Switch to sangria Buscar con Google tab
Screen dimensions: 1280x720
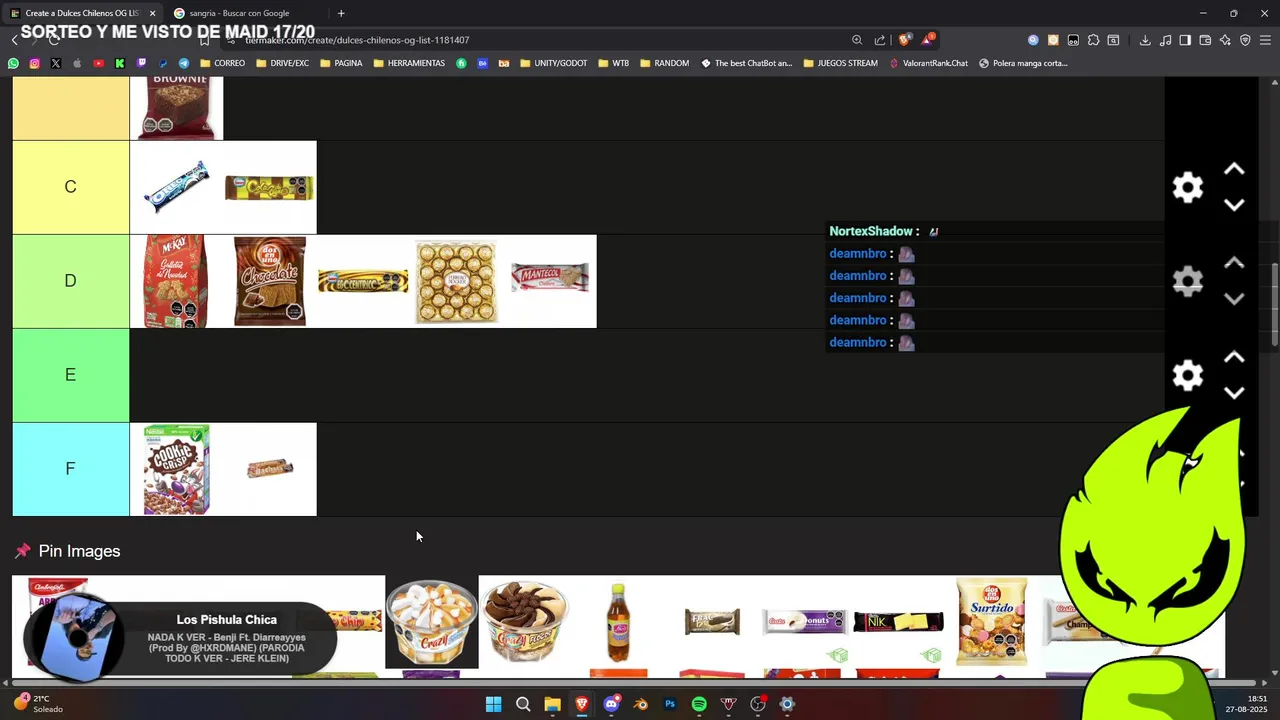point(240,13)
